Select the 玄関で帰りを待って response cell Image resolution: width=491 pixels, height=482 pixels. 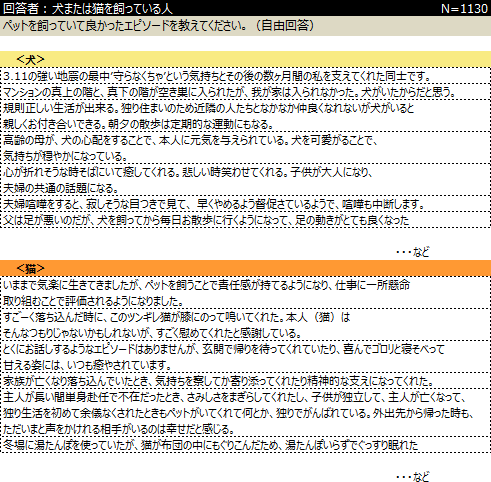pyautogui.click(x=245, y=357)
